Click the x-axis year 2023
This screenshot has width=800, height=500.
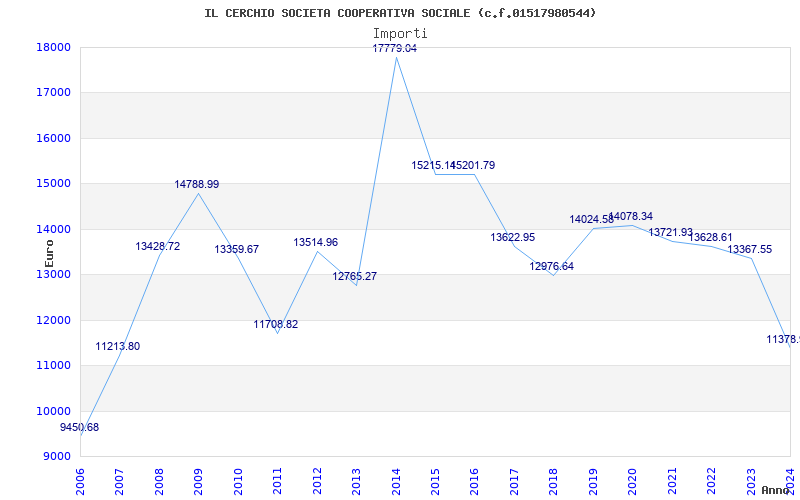coord(751,481)
